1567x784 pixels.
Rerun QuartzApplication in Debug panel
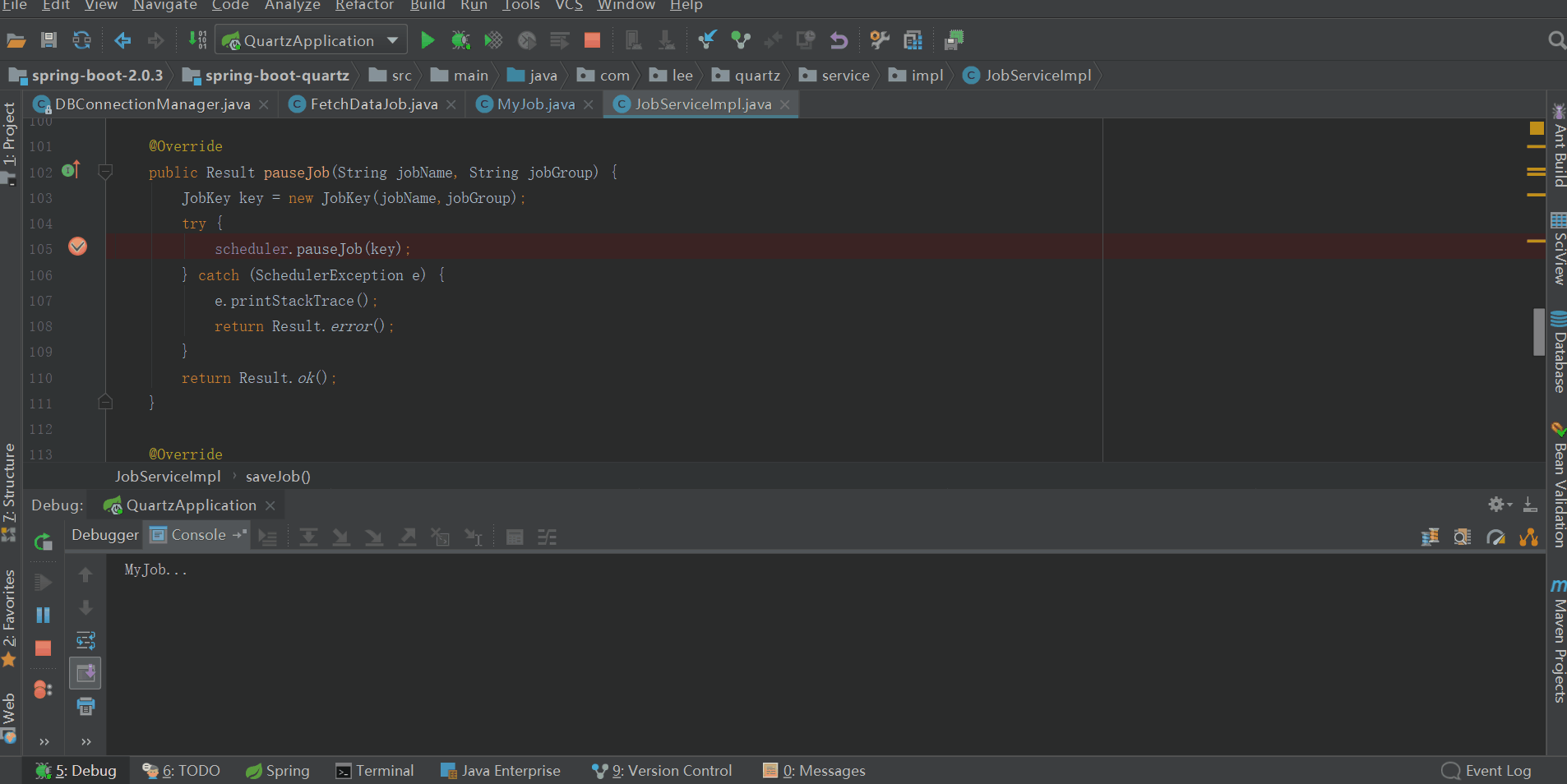(x=44, y=542)
